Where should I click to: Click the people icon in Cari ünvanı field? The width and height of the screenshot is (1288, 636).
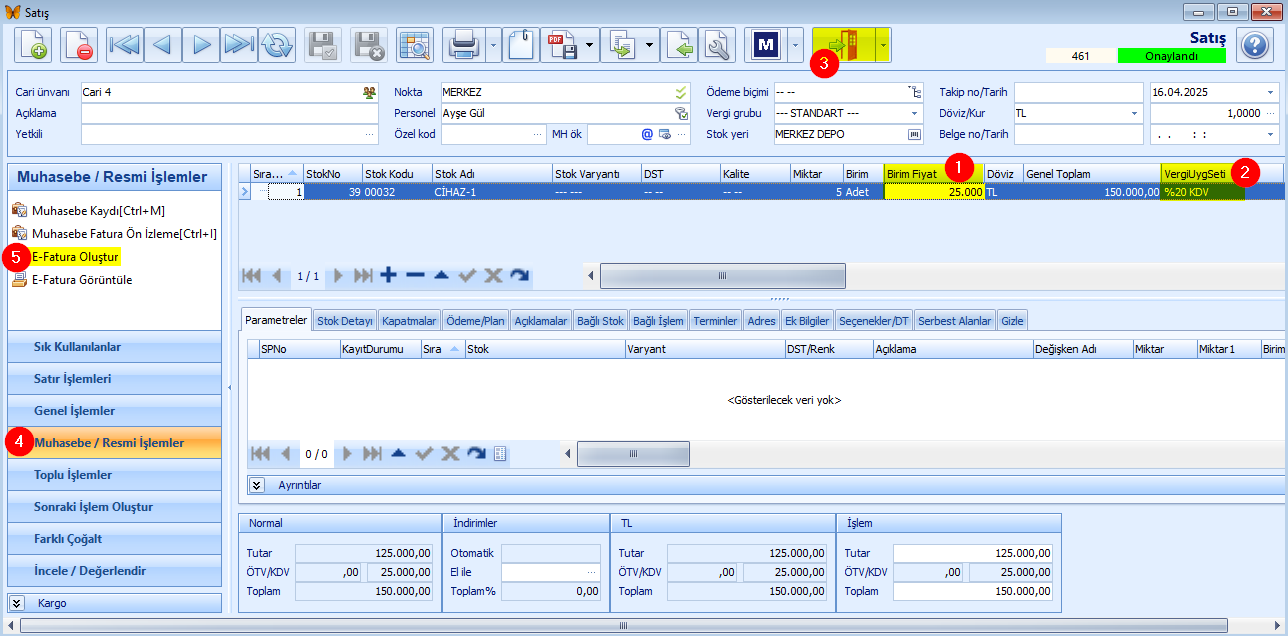tap(369, 92)
